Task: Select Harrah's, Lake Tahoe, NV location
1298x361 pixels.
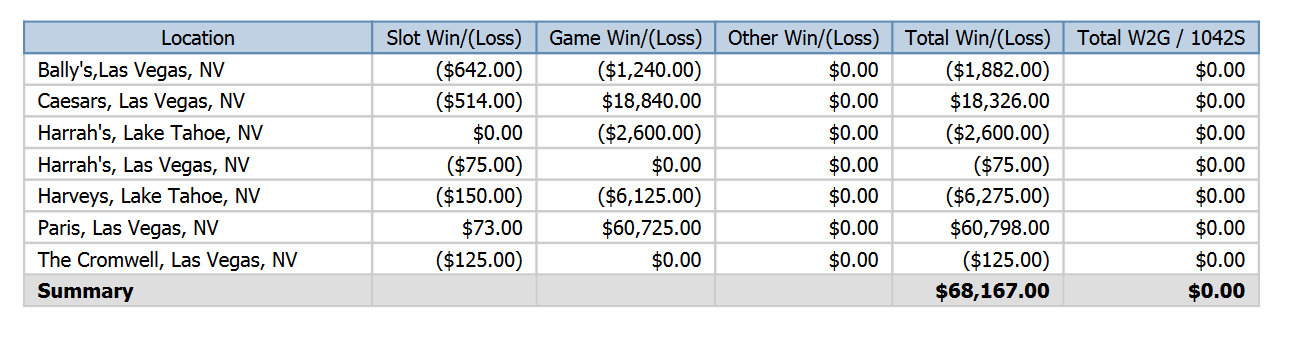Action: [198, 133]
